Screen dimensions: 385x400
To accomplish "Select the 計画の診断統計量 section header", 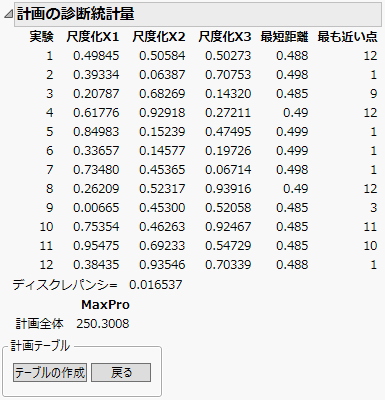I will tap(198, 14).
